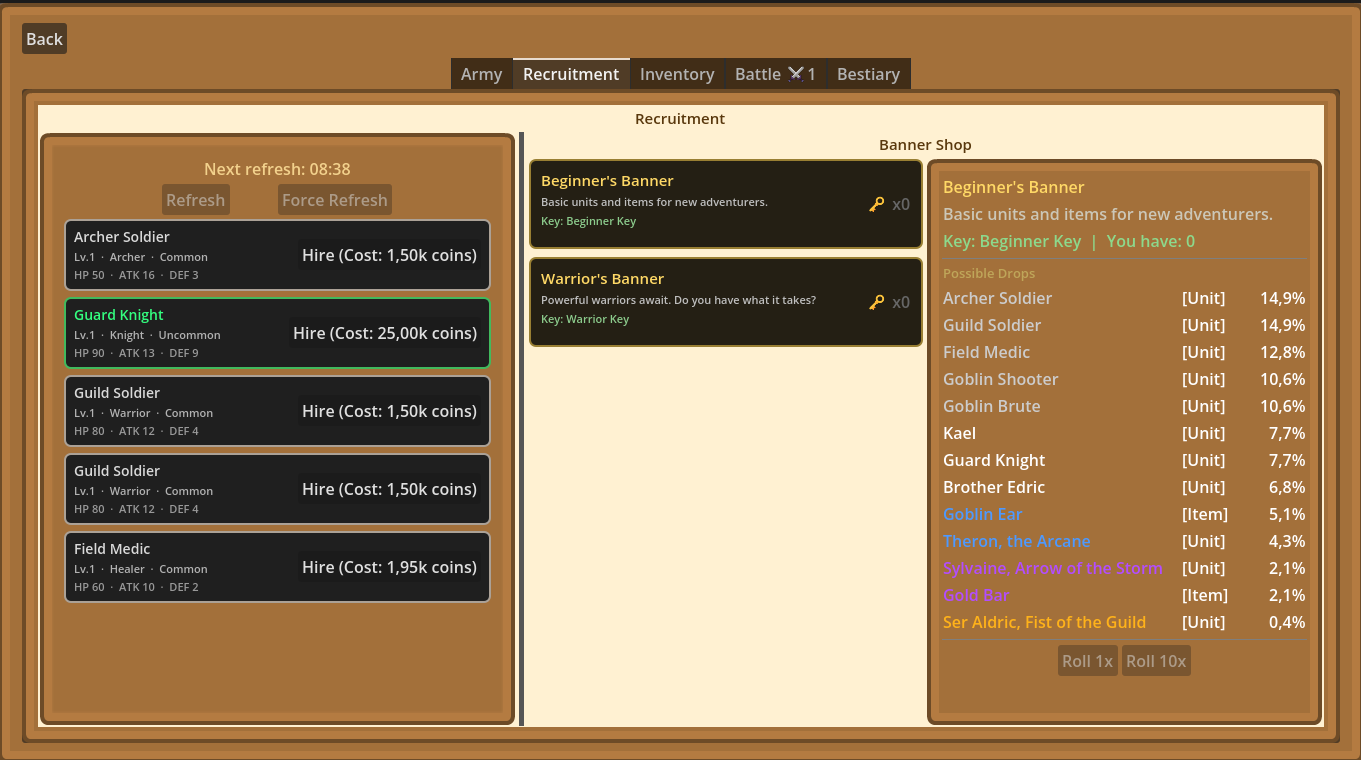Click the Force Refresh button
Image resolution: width=1361 pixels, height=760 pixels.
(x=335, y=200)
